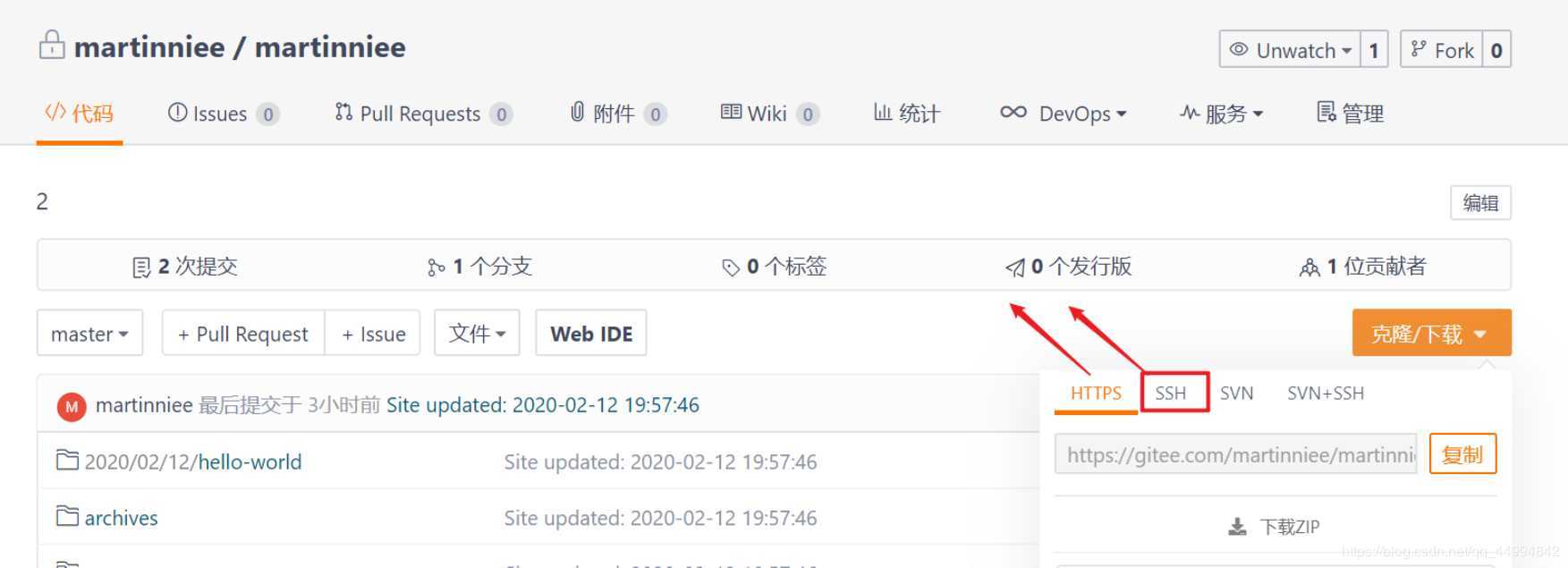Click the download icon beside 下载ZIP

pos(1237,527)
